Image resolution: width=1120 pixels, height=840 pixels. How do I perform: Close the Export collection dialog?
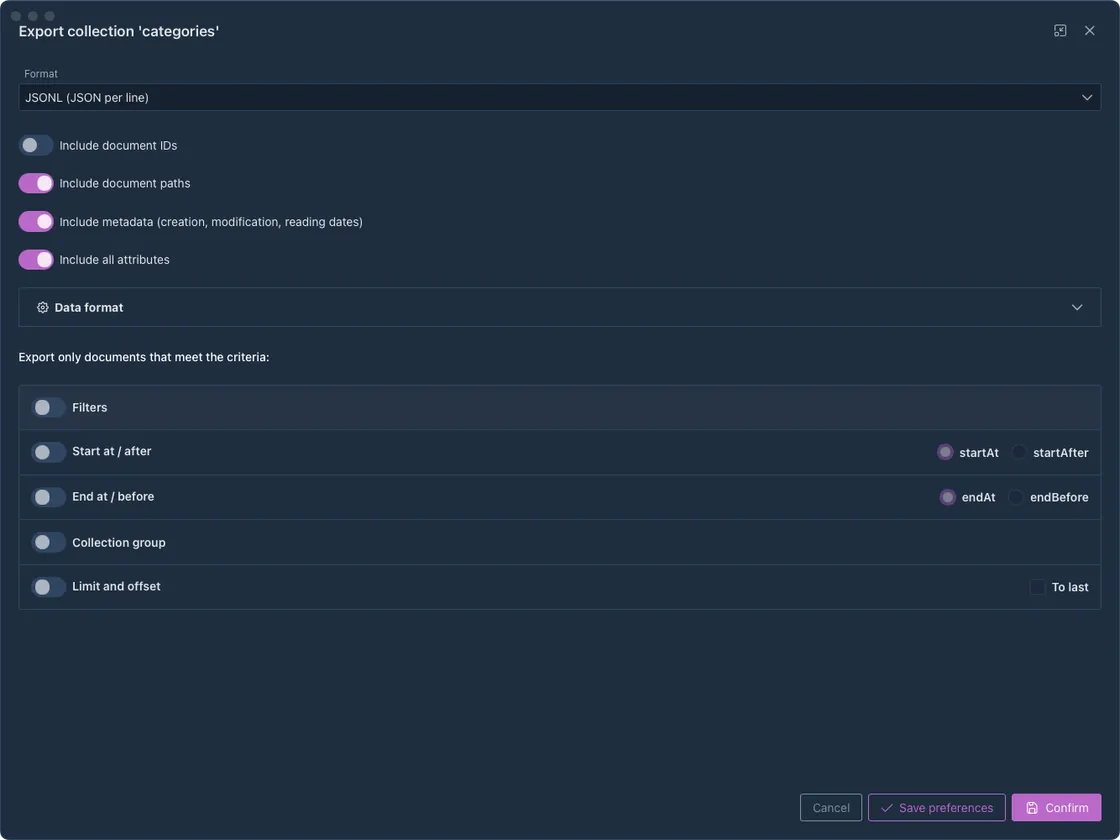pyautogui.click(x=1089, y=31)
